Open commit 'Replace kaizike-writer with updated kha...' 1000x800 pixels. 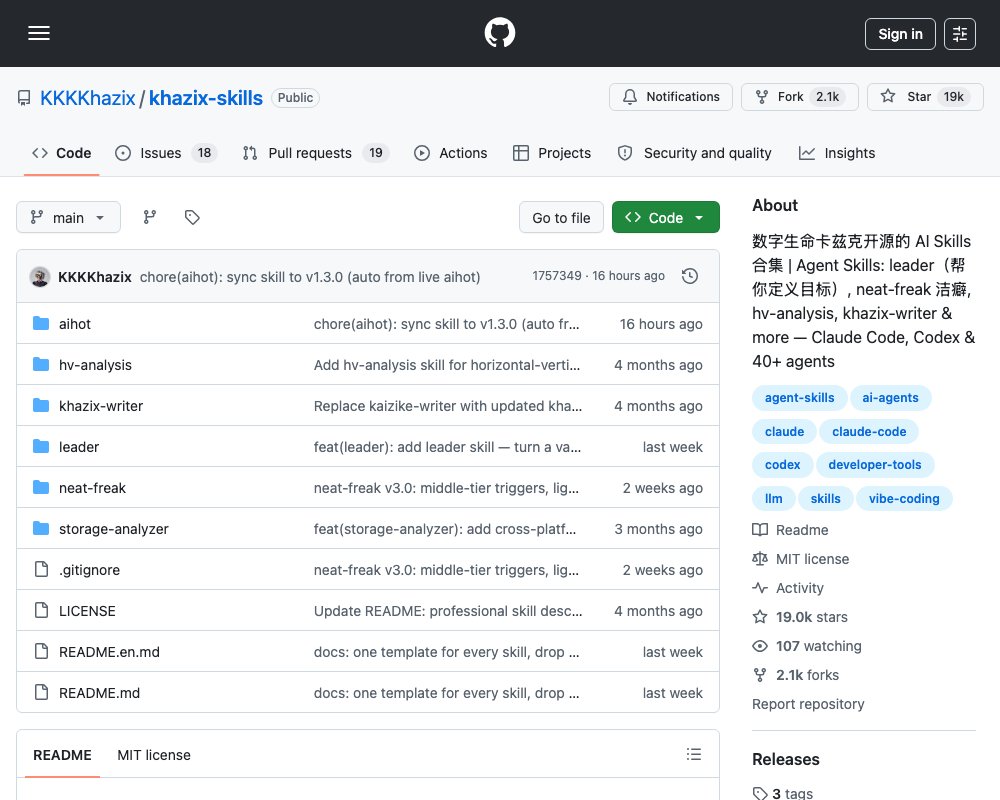click(x=448, y=406)
